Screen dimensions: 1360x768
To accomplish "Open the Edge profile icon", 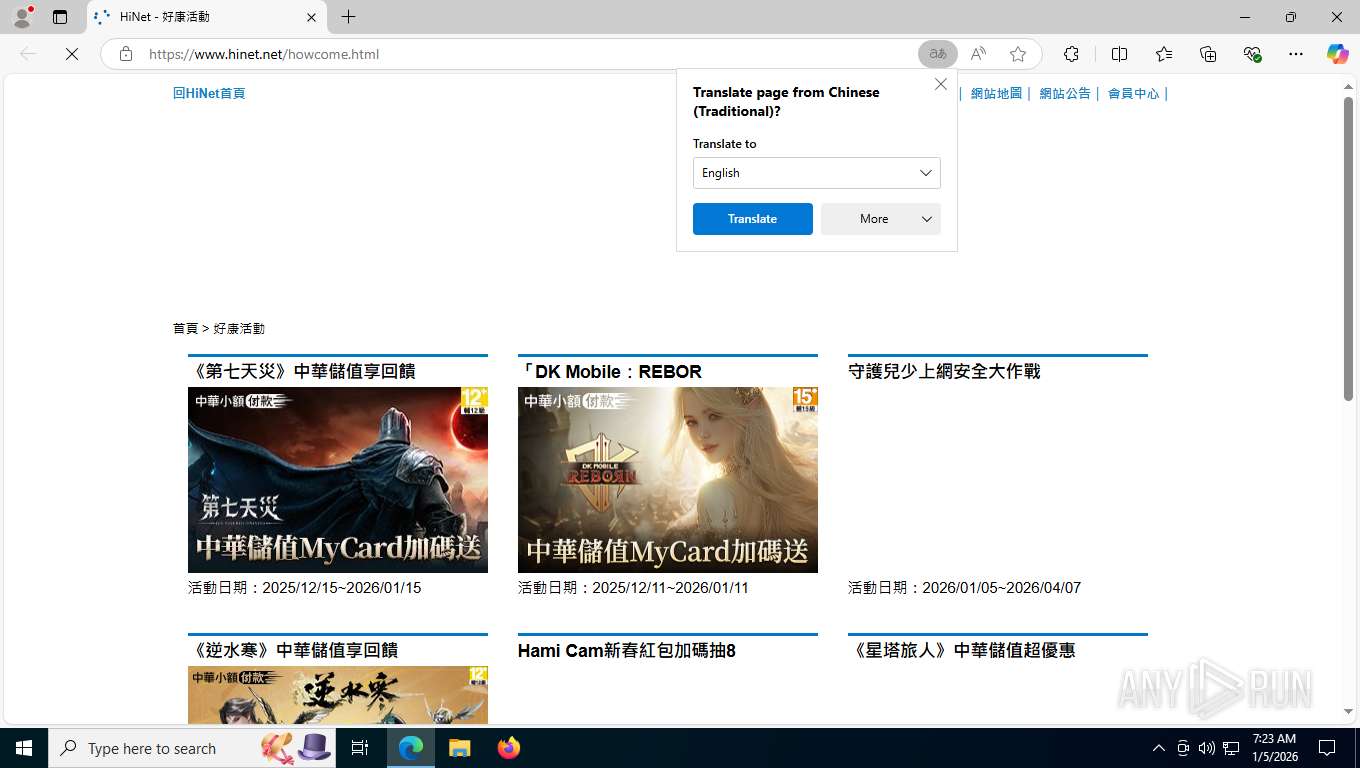I will 21,17.
